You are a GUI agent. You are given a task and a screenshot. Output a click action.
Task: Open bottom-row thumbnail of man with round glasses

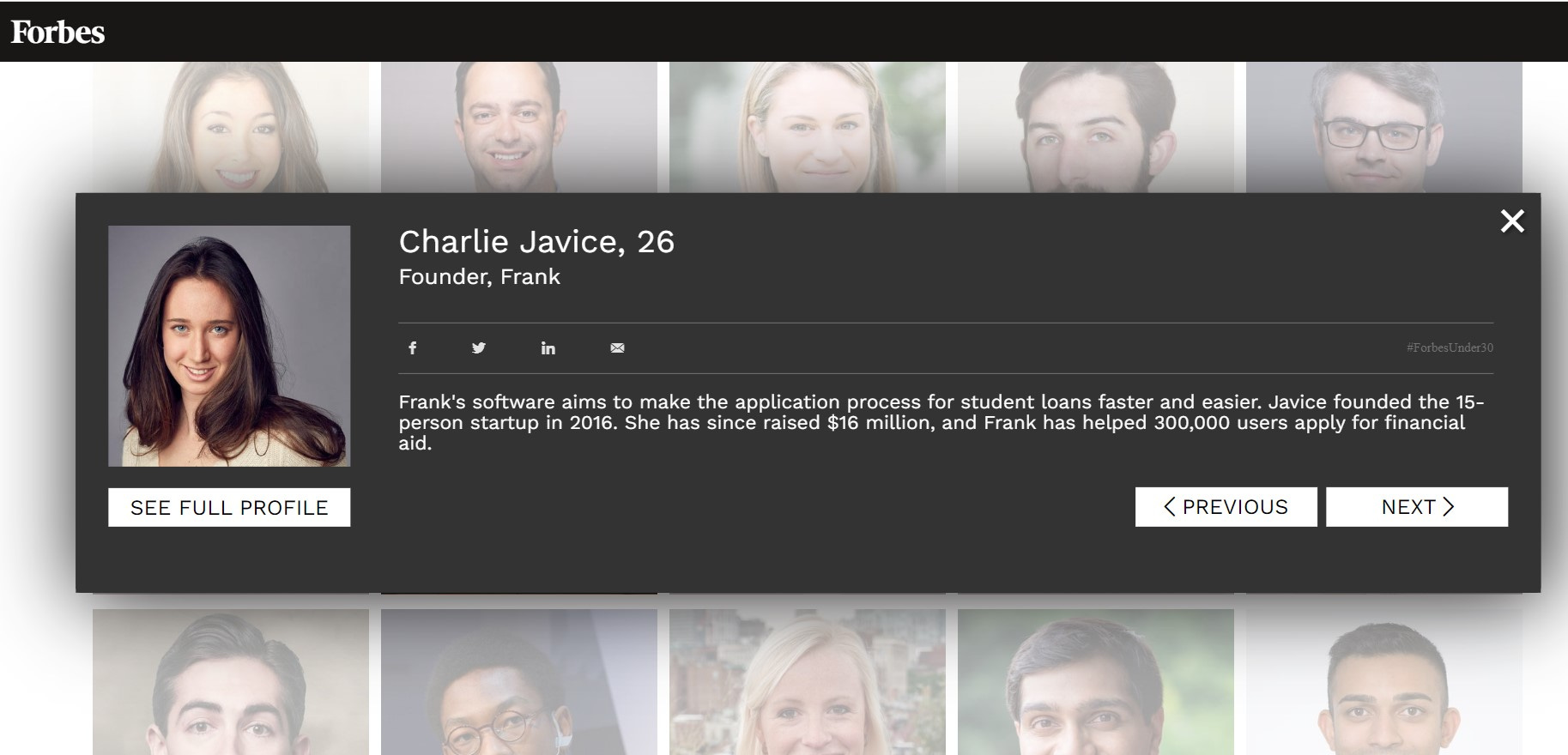point(519,682)
